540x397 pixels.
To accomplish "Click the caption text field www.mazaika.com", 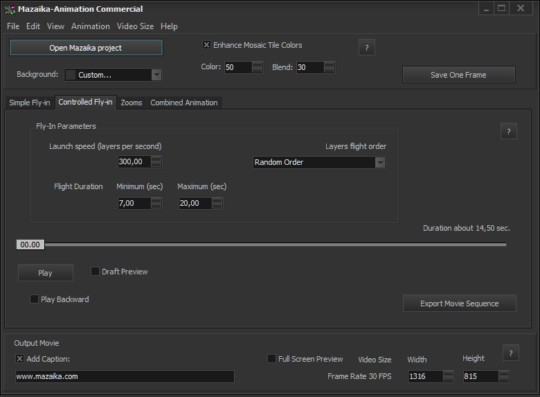I will 125,376.
